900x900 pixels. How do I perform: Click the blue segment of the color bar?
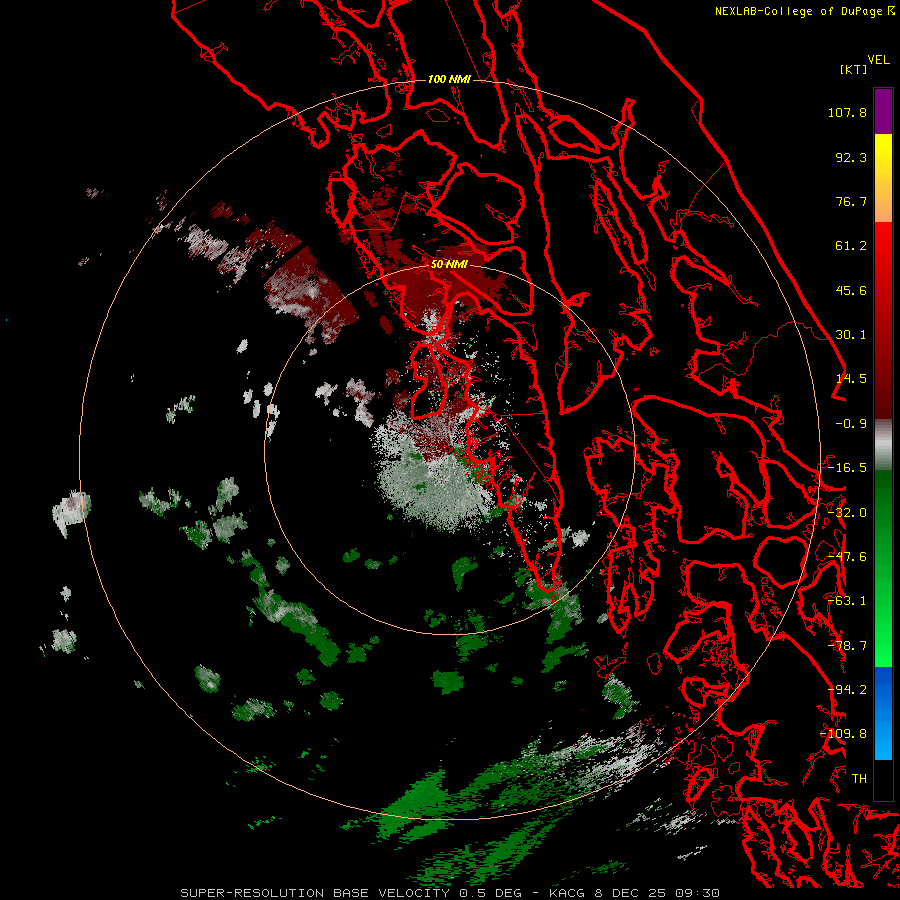883,713
